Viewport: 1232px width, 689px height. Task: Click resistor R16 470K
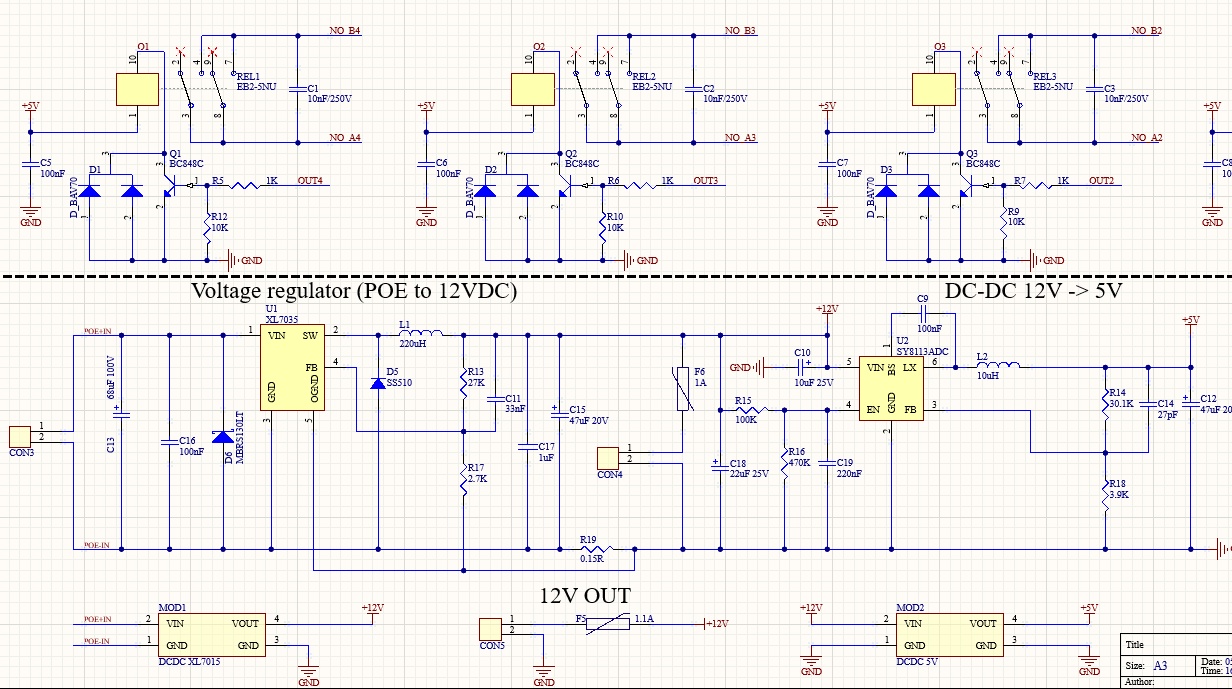pos(785,463)
